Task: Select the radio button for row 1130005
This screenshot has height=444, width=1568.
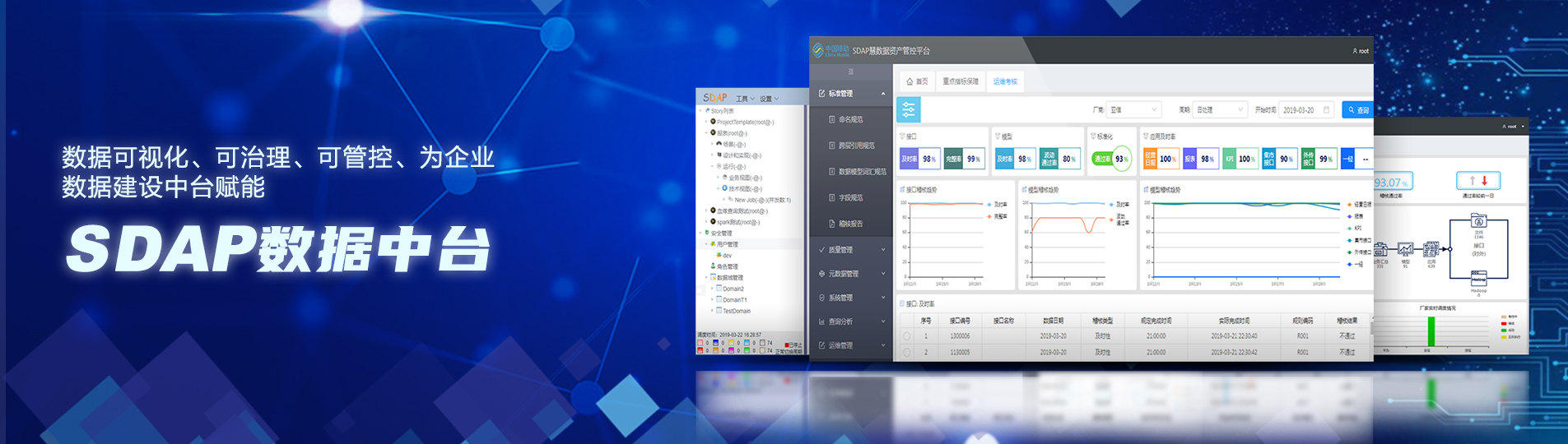Action: pos(907,352)
